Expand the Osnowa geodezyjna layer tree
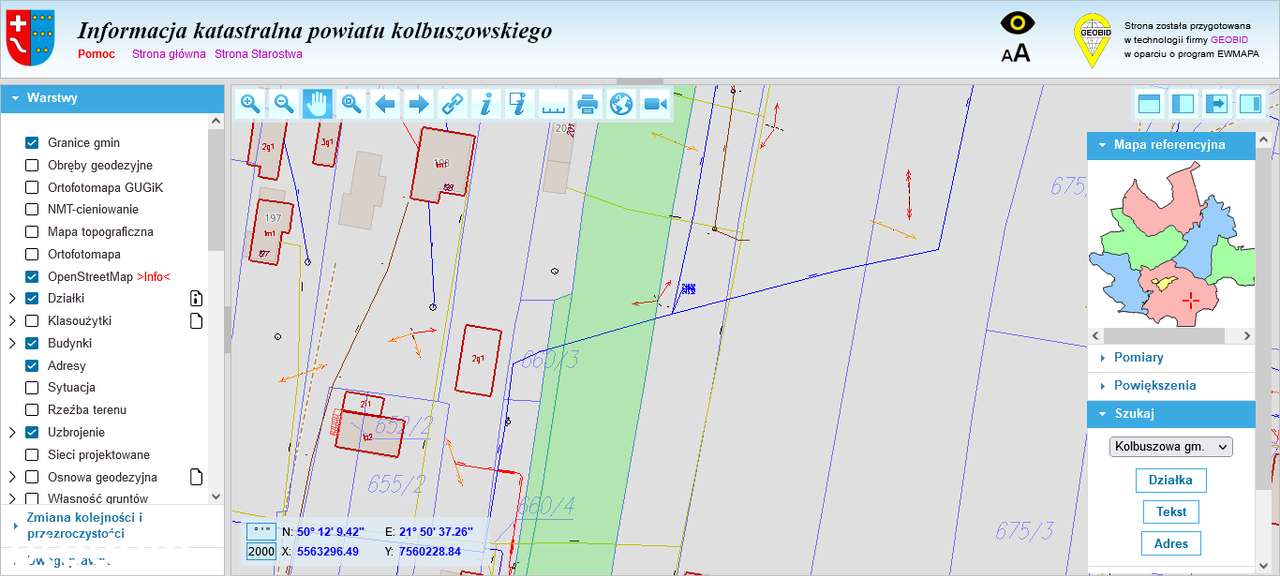This screenshot has width=1280, height=576. coord(12,477)
